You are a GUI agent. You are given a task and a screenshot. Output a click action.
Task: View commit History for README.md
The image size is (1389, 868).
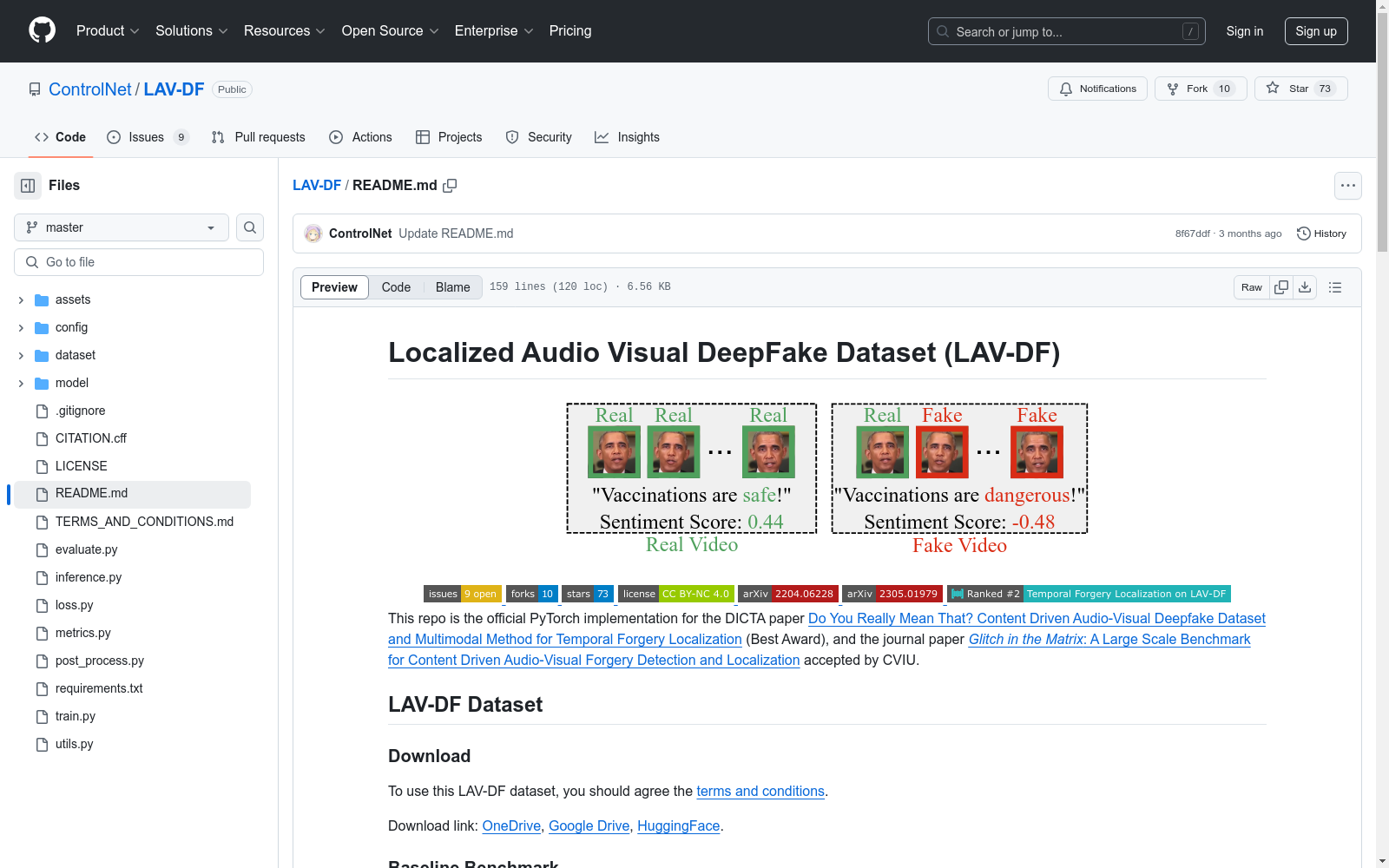pyautogui.click(x=1321, y=233)
